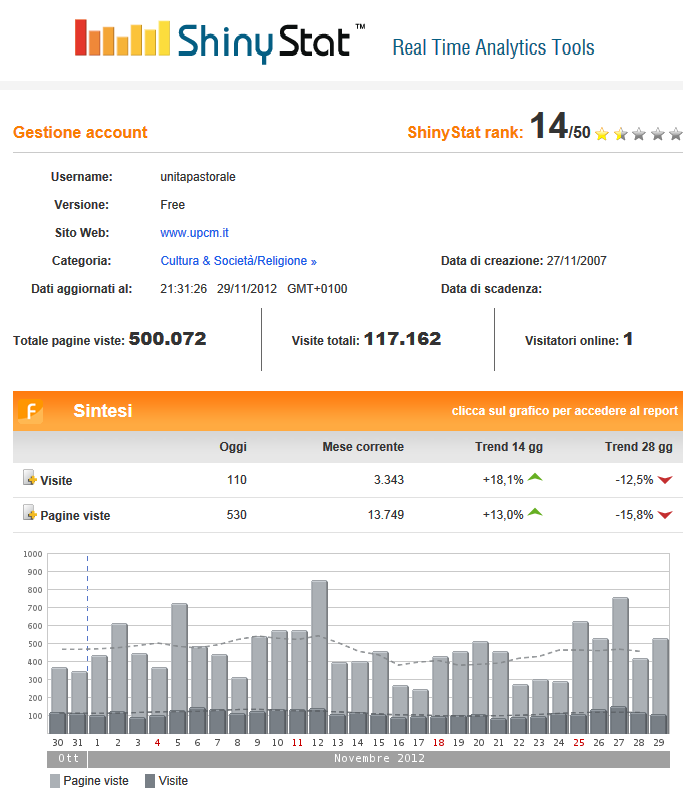697x806 pixels.
Task: Open the Visite report page icon
Action: point(30,478)
